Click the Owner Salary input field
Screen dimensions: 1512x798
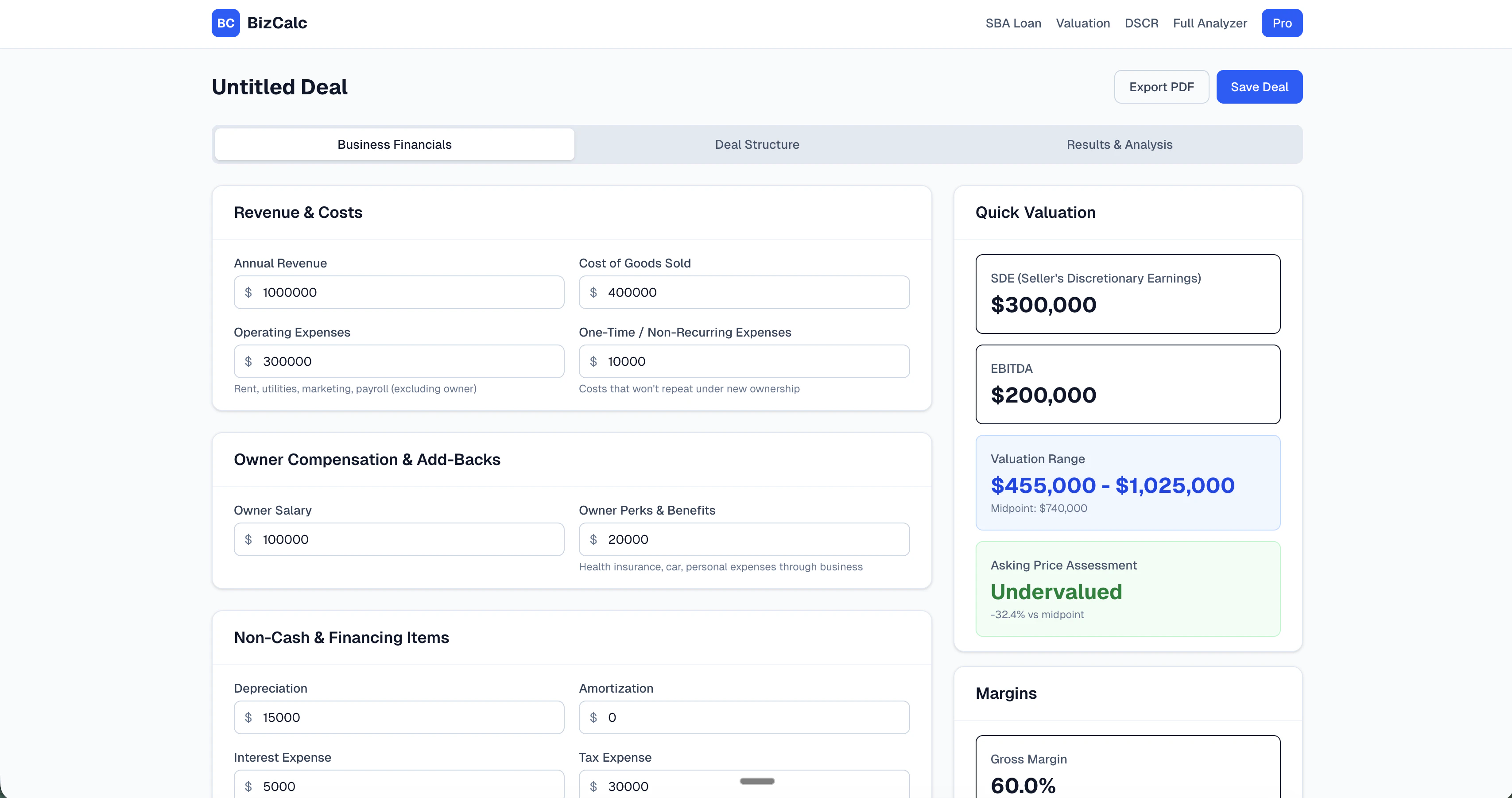point(399,539)
